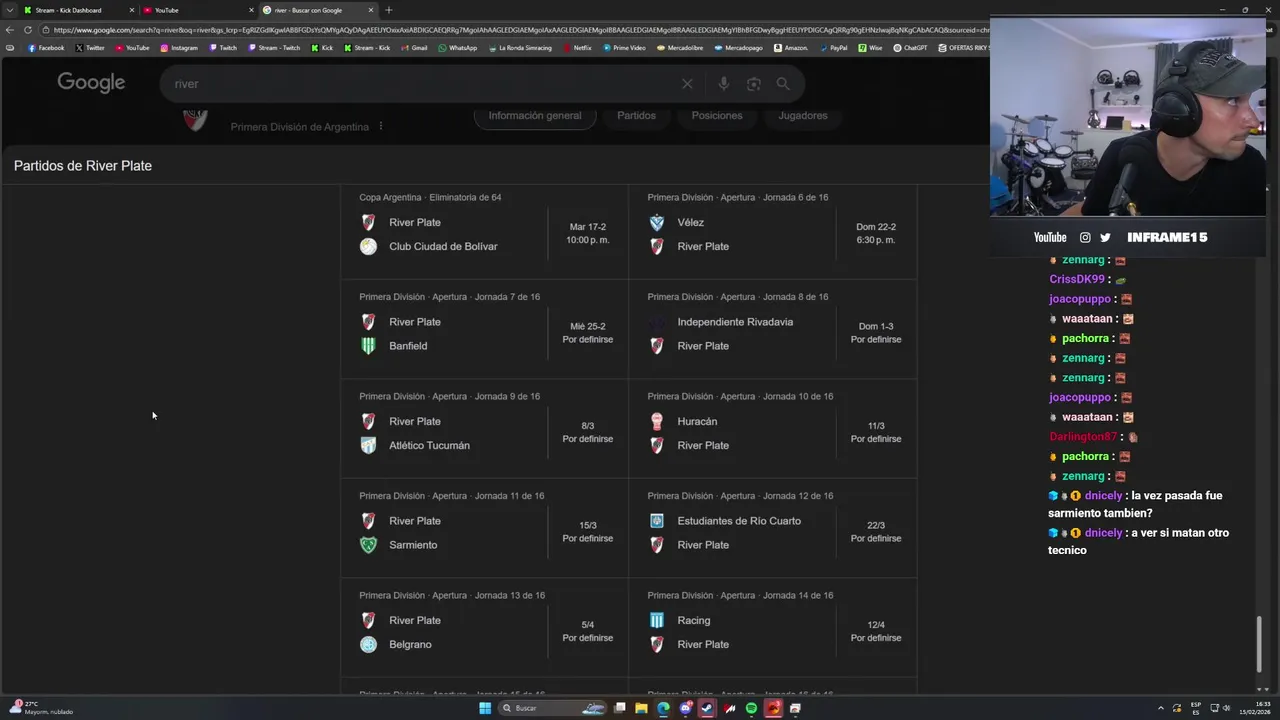The width and height of the screenshot is (1280, 720).
Task: Open the weather widget in taskbar
Action: [x=40, y=708]
